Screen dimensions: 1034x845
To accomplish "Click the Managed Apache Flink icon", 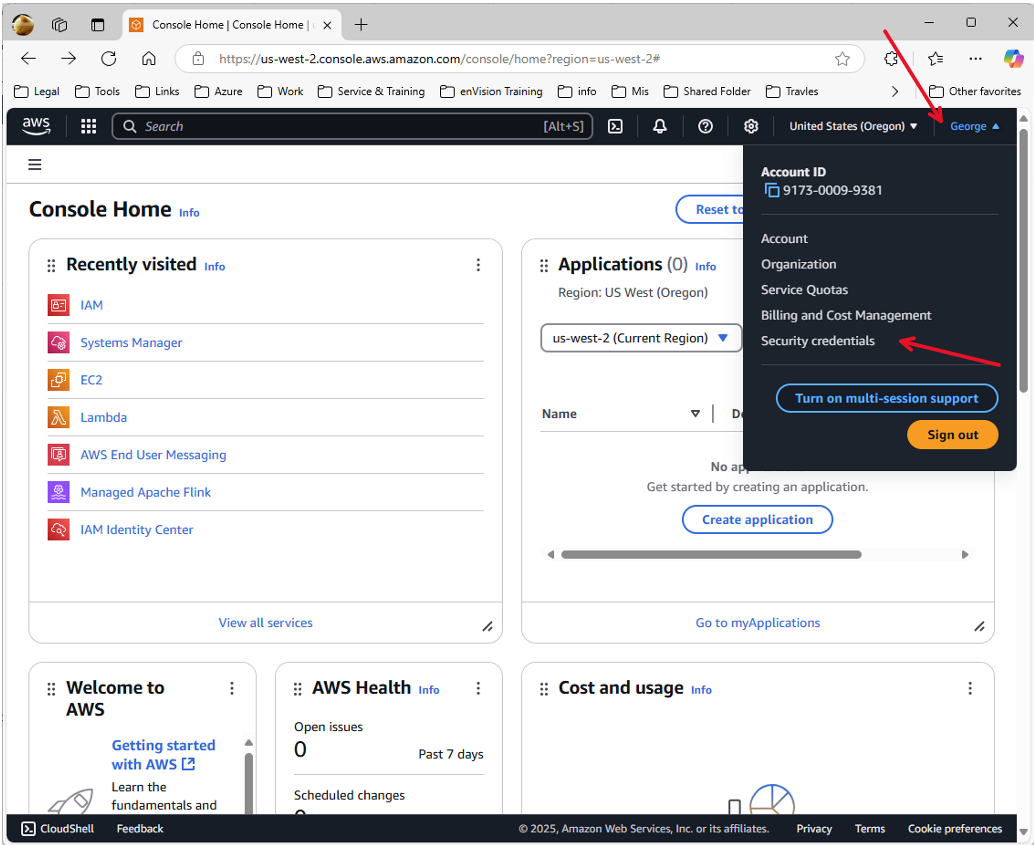I will pos(59,492).
